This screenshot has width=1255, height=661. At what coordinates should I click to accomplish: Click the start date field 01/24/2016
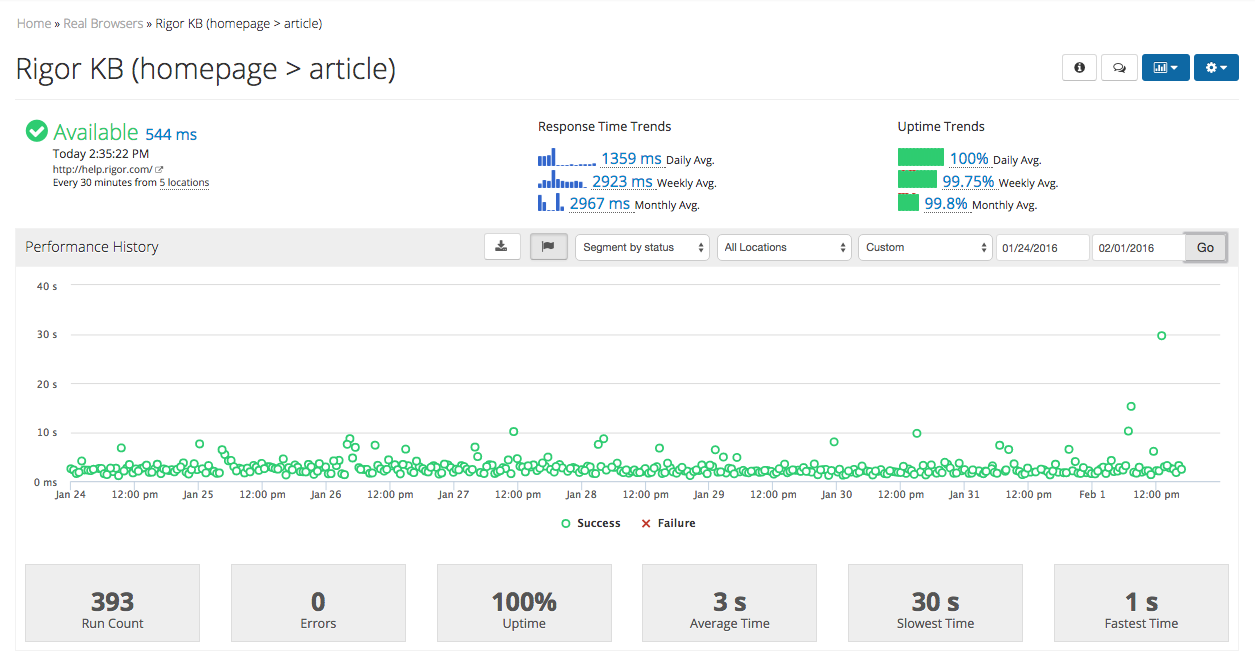1042,247
